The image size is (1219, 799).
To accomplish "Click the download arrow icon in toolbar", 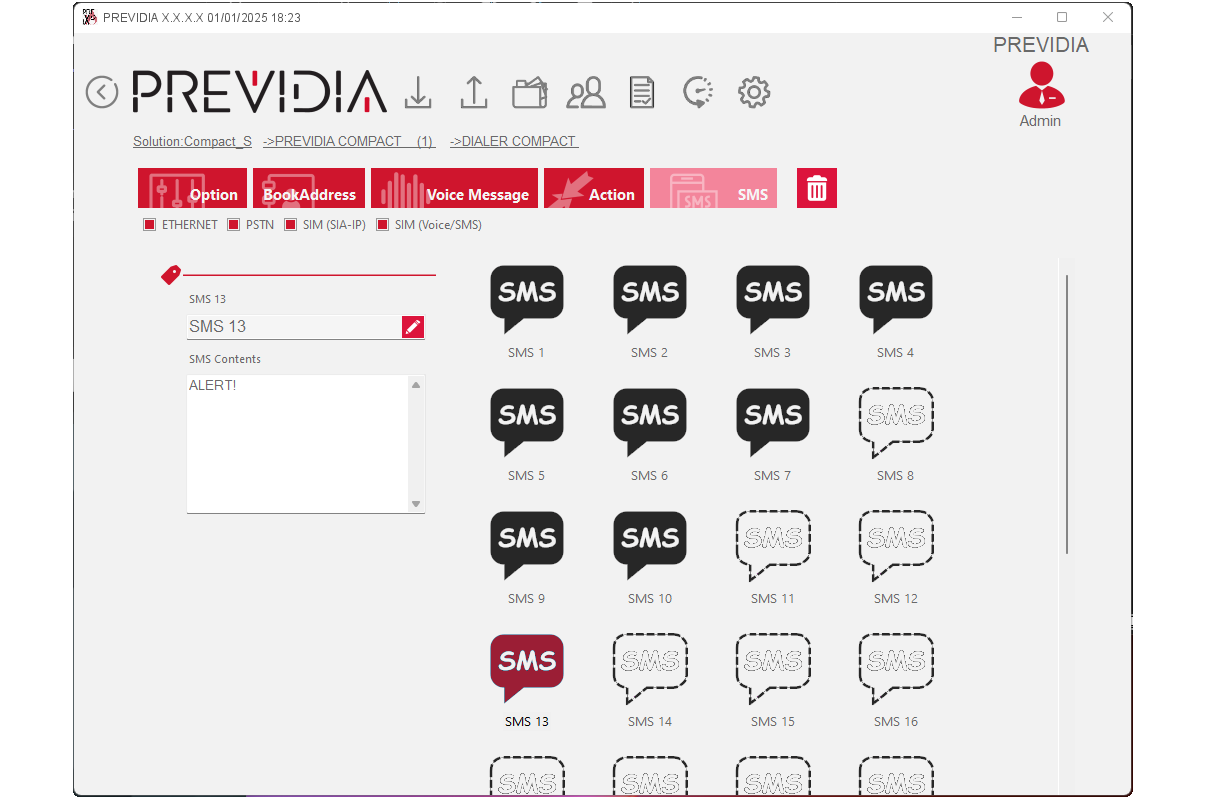I will (418, 93).
